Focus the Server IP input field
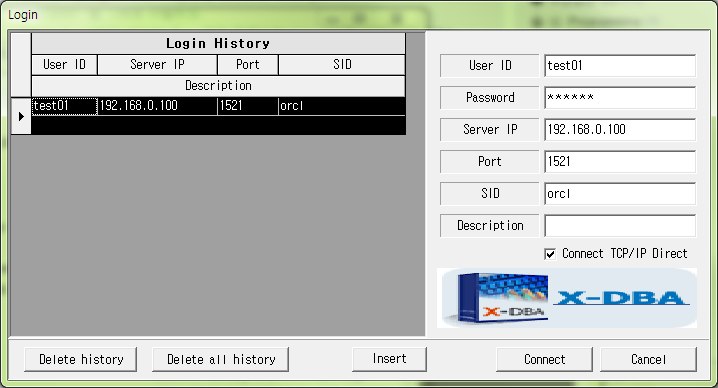 tap(620, 130)
